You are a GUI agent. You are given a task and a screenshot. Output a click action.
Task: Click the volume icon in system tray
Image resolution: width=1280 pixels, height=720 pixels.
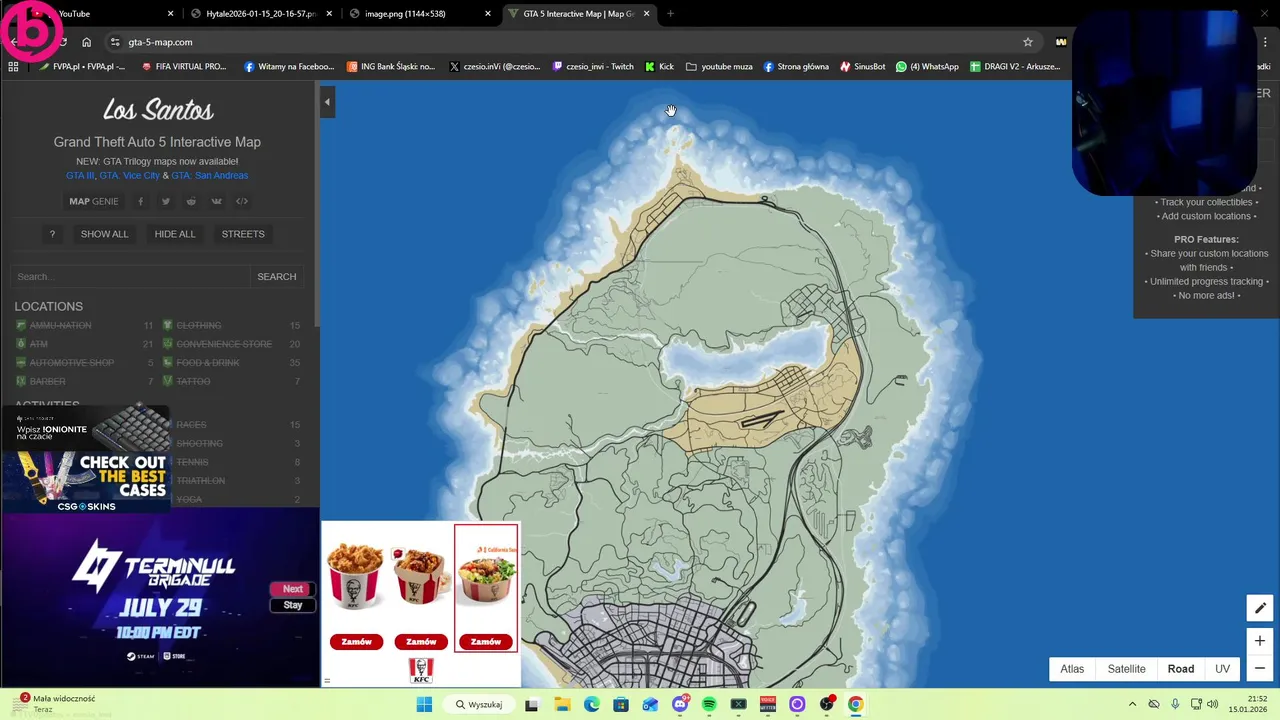coord(1212,704)
